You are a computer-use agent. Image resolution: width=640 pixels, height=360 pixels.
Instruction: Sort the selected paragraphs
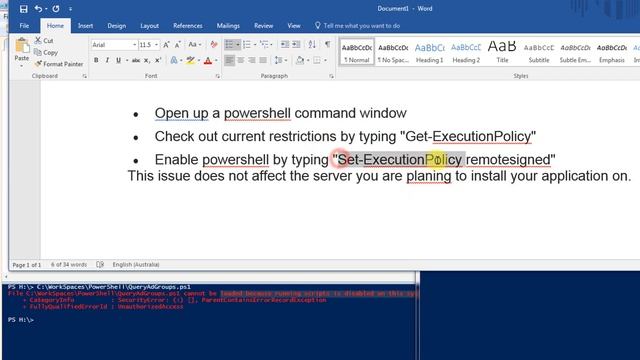pos(312,44)
